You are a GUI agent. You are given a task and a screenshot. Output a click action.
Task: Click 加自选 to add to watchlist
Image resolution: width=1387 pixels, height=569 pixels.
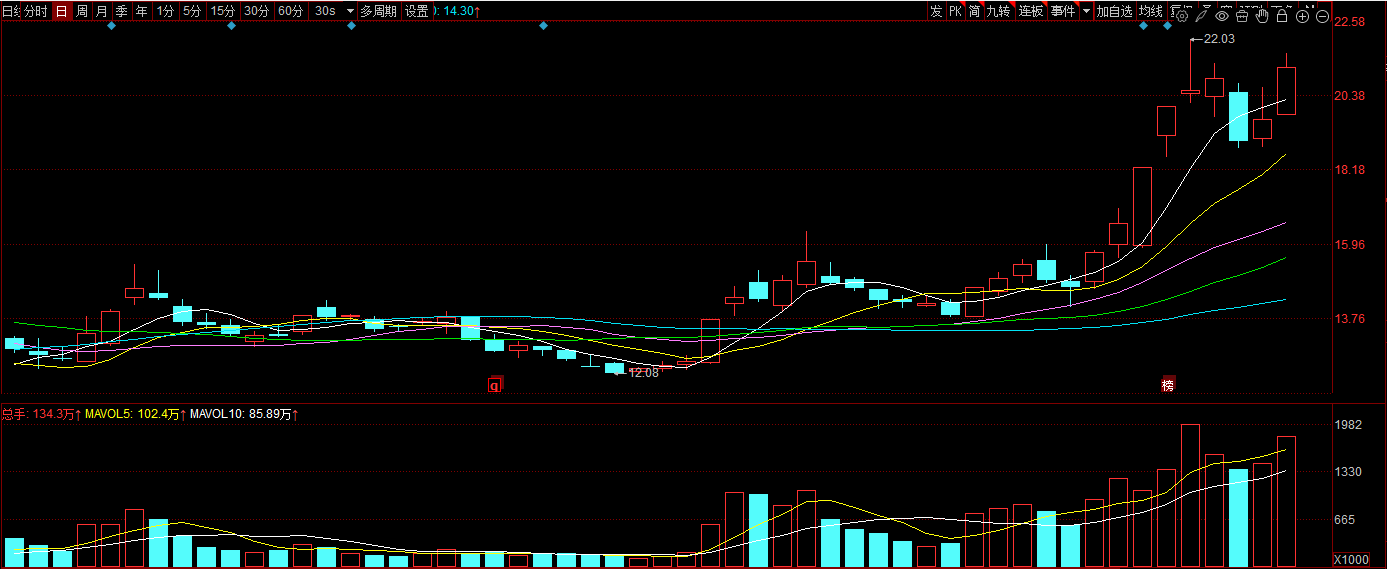pos(1114,11)
